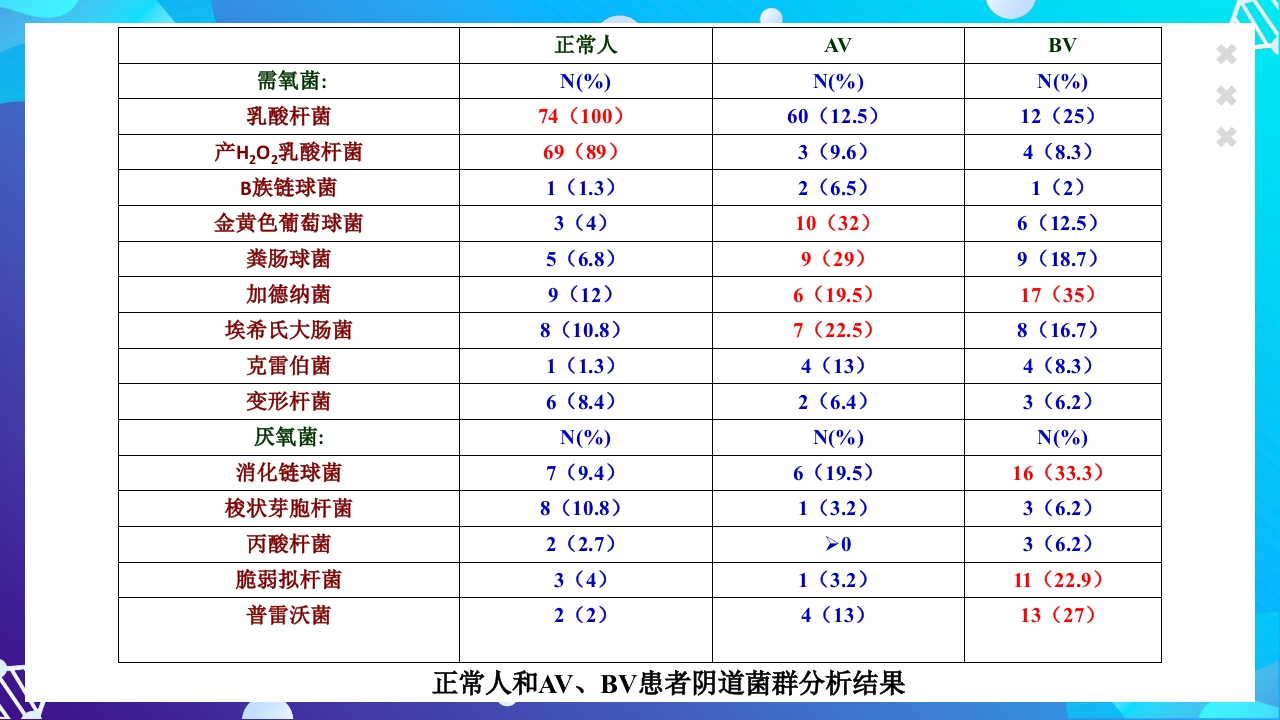
Task: Select the 加德纳菌 row label
Action: click(x=289, y=294)
